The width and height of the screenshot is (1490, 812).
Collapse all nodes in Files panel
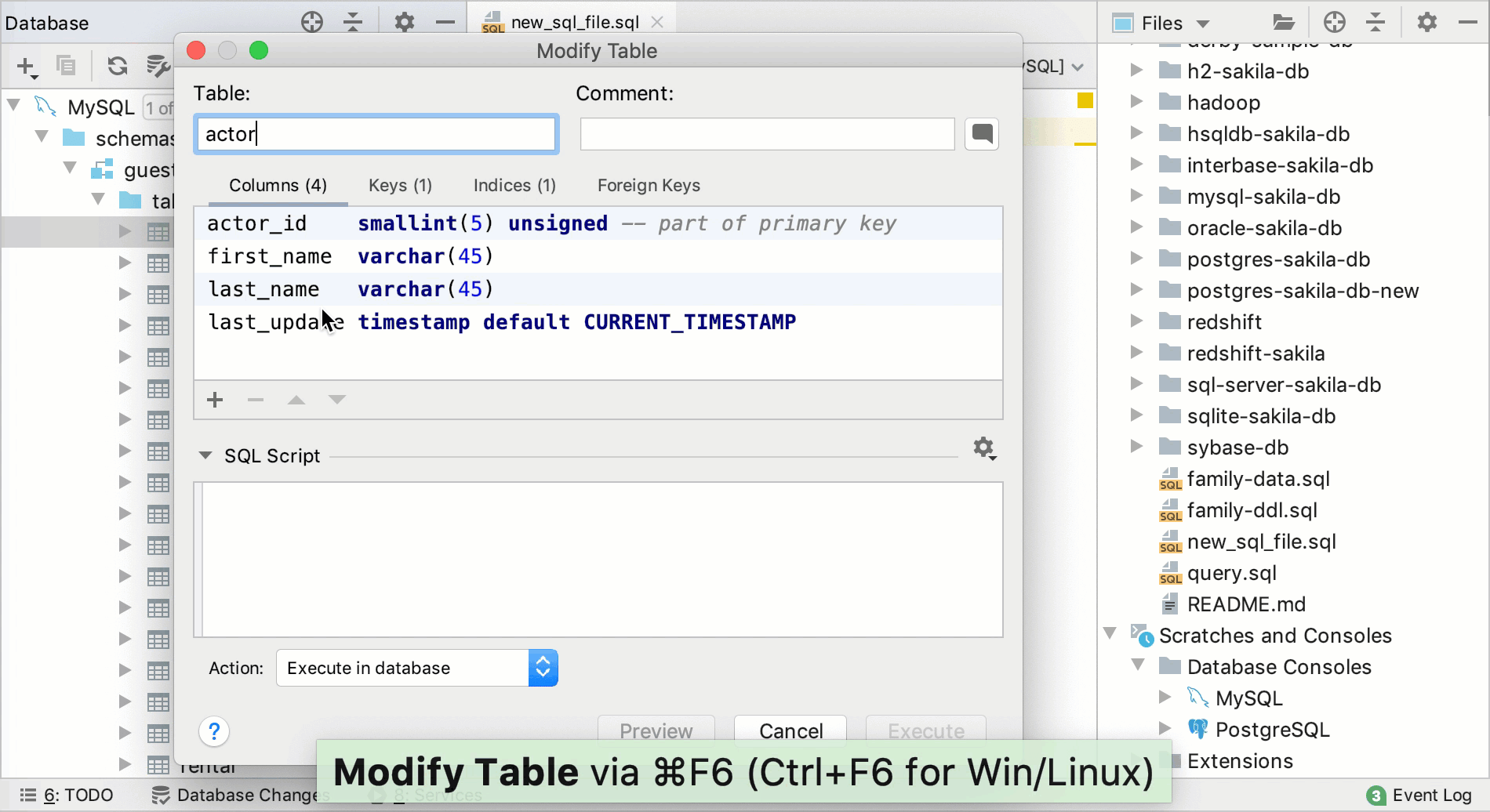[x=1376, y=22]
